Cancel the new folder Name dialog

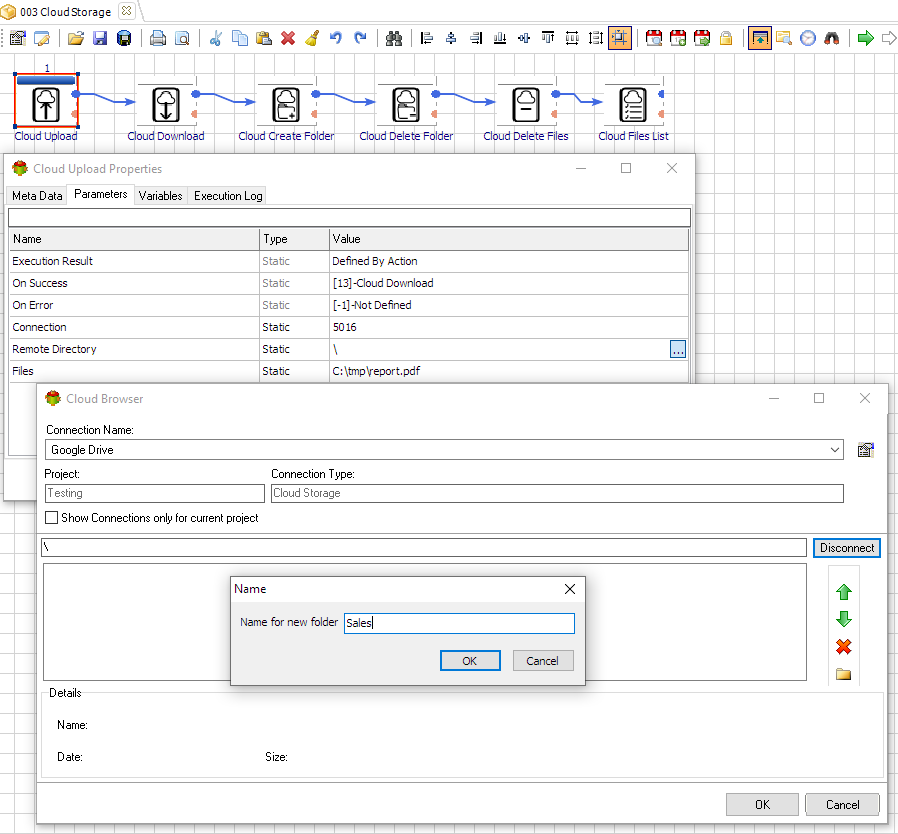(542, 660)
